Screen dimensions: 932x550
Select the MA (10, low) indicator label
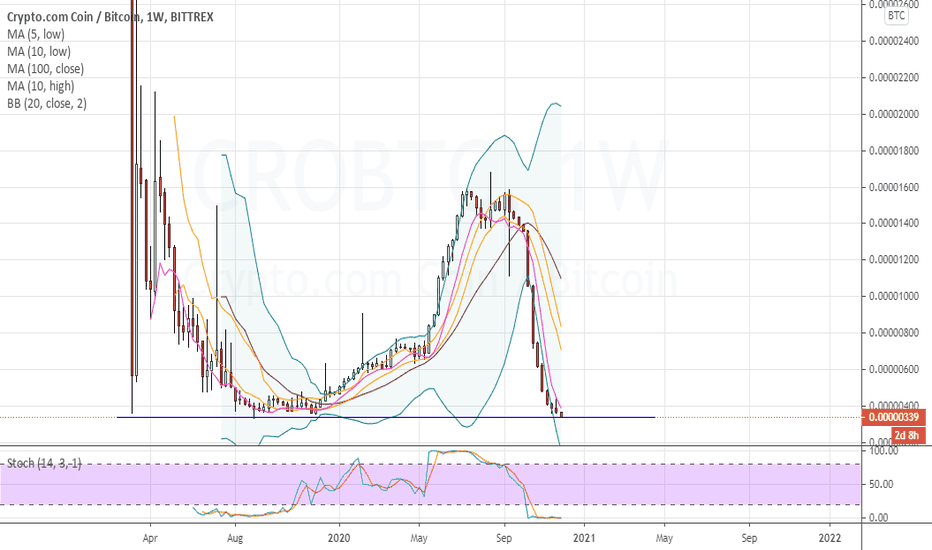39,52
